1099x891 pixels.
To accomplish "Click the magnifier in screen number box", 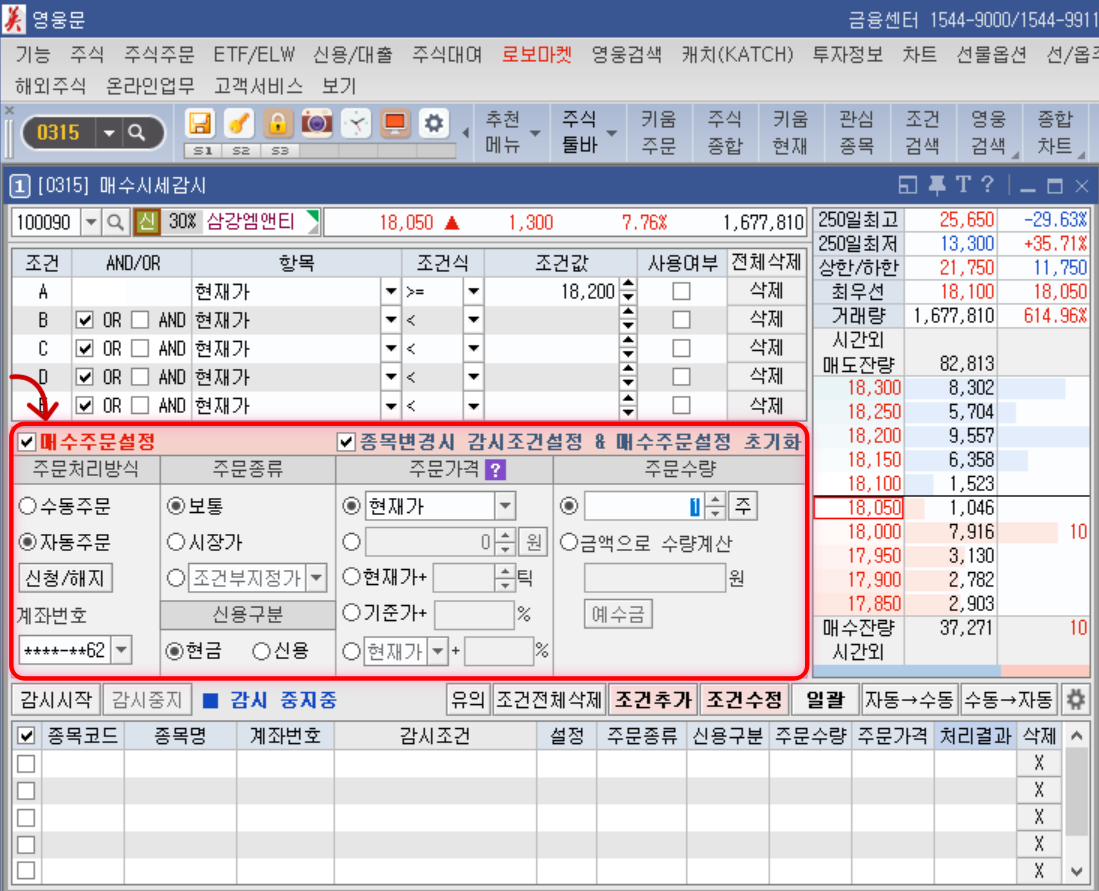I will click(137, 132).
